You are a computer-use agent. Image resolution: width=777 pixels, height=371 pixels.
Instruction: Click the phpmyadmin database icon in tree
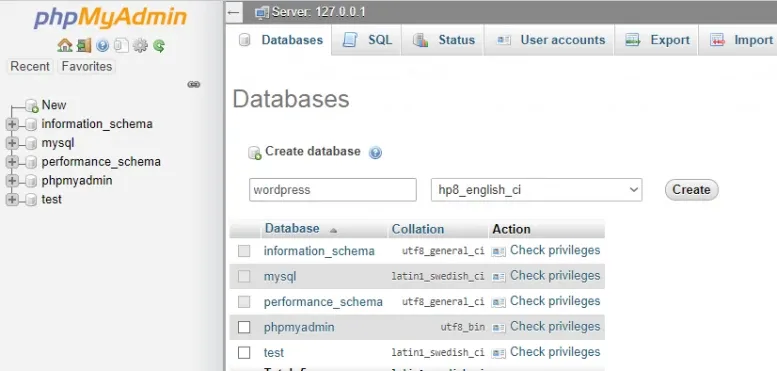point(31,181)
